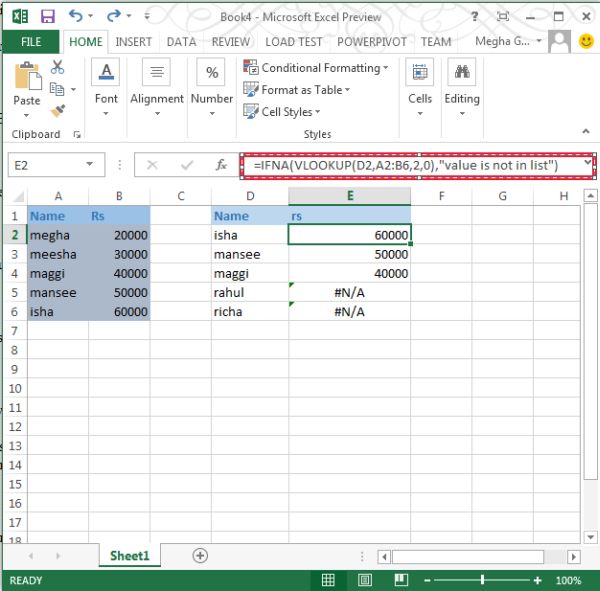Select cell with 'meesha'
Viewport: 600px width, 591px height.
(58, 254)
